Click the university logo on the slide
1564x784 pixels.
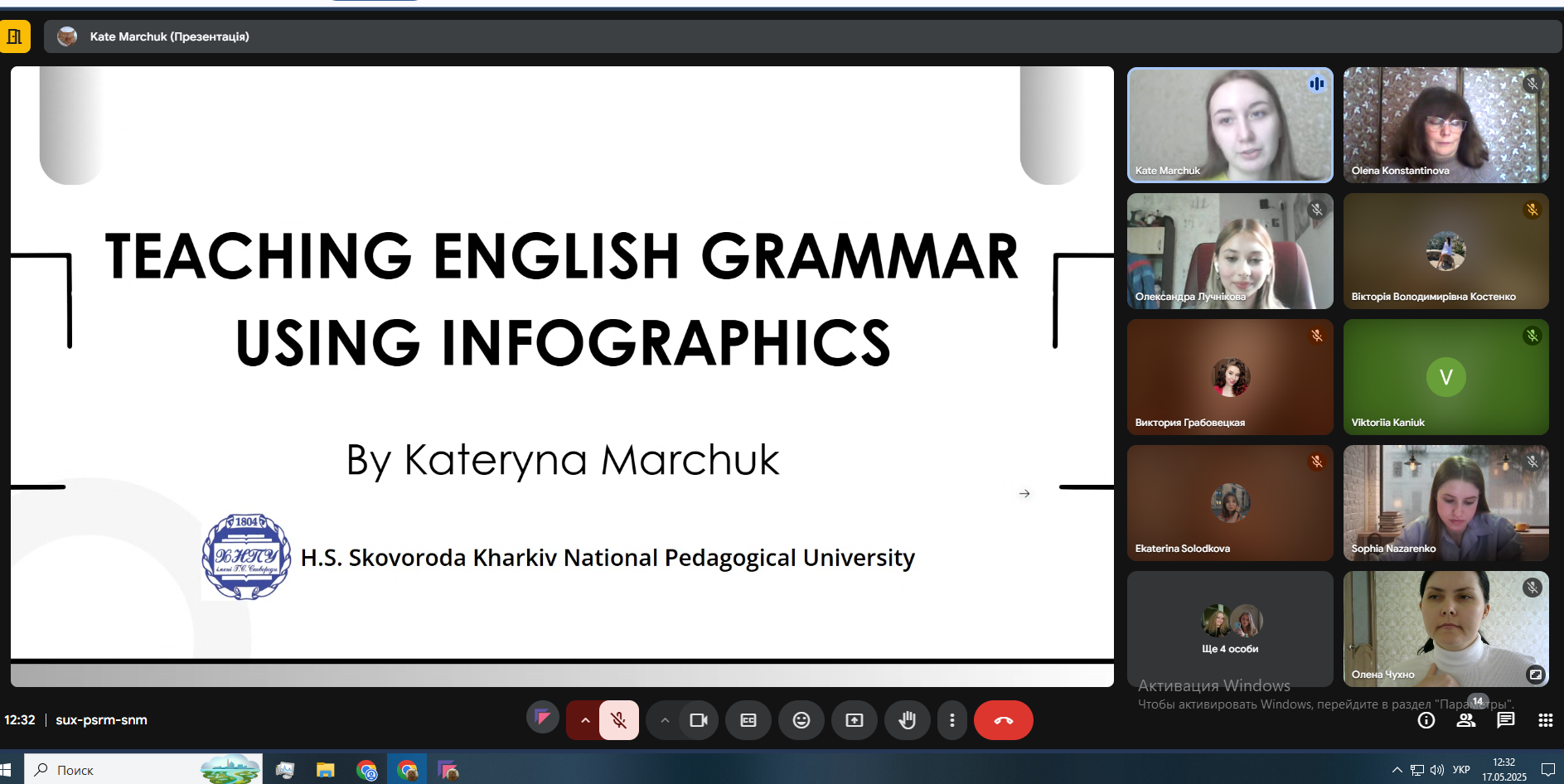click(247, 556)
